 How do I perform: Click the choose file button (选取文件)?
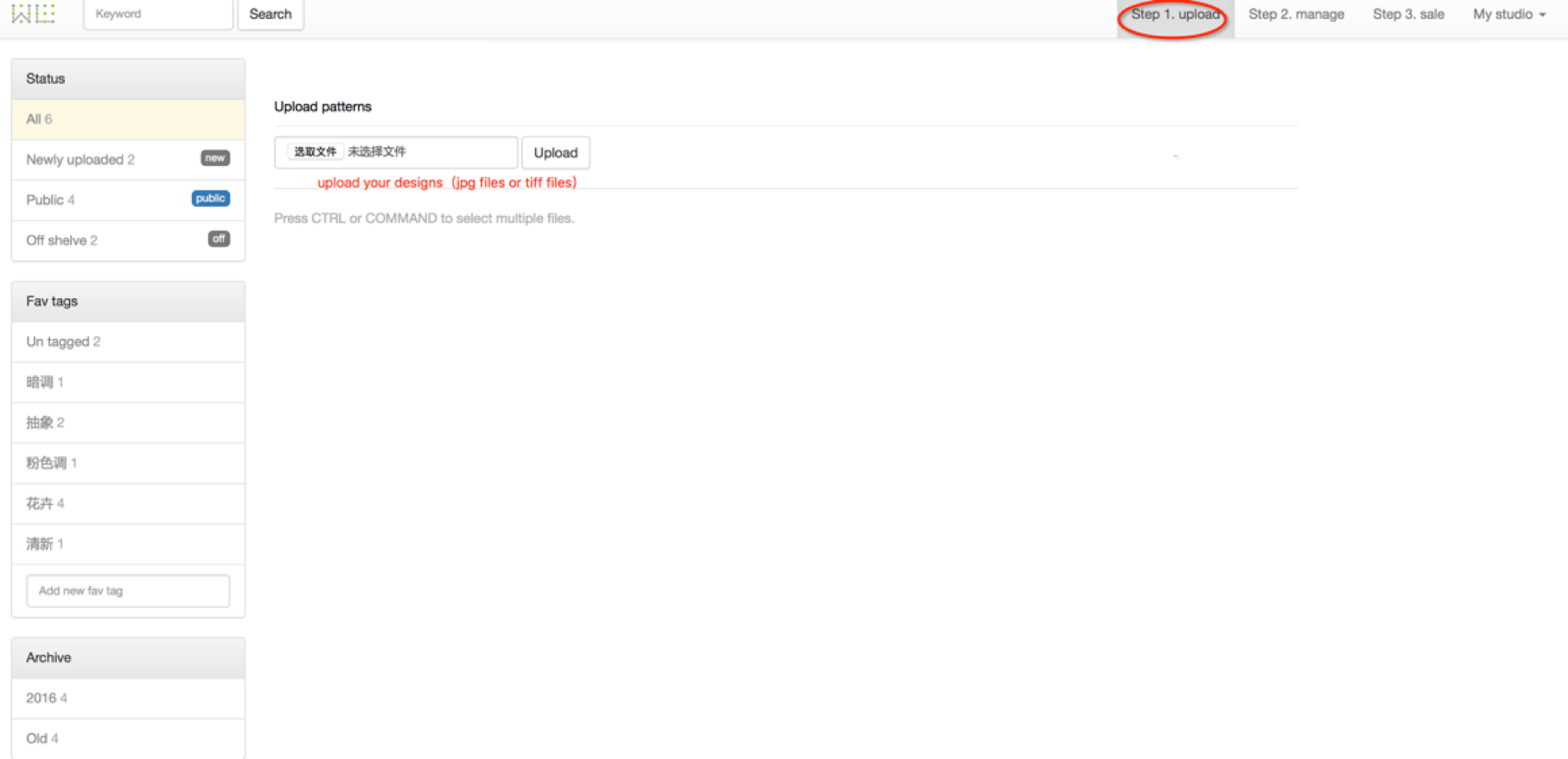point(315,152)
